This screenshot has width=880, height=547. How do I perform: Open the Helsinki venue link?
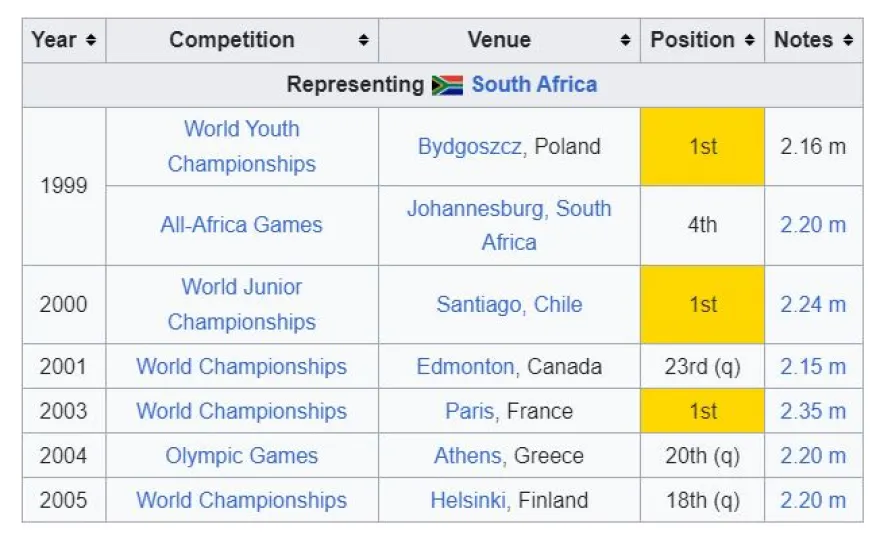coord(467,500)
